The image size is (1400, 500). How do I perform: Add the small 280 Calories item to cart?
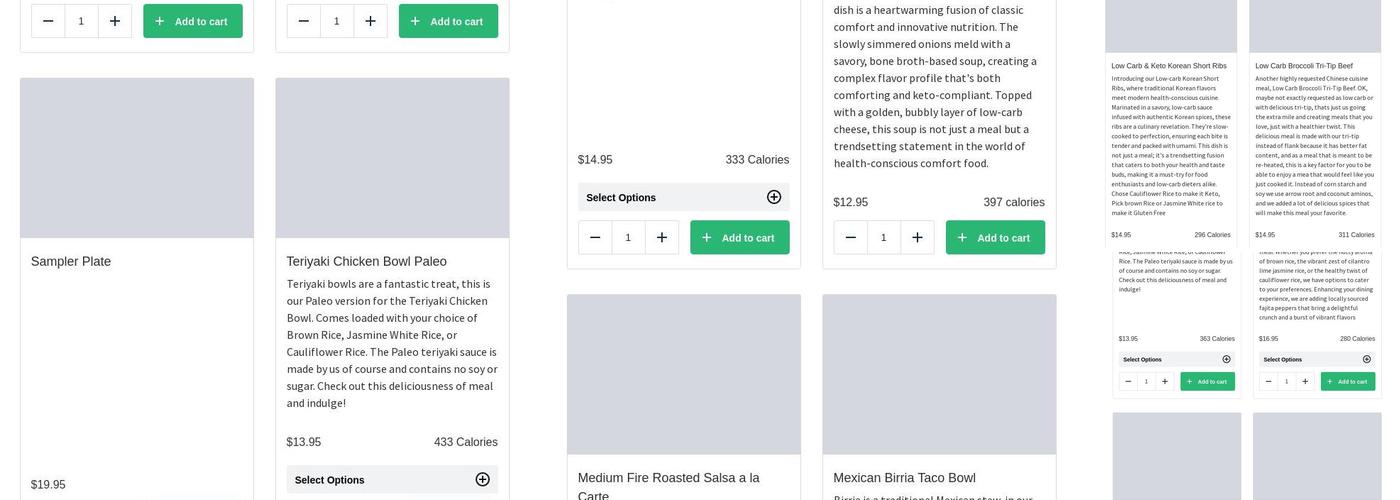[x=1347, y=381]
